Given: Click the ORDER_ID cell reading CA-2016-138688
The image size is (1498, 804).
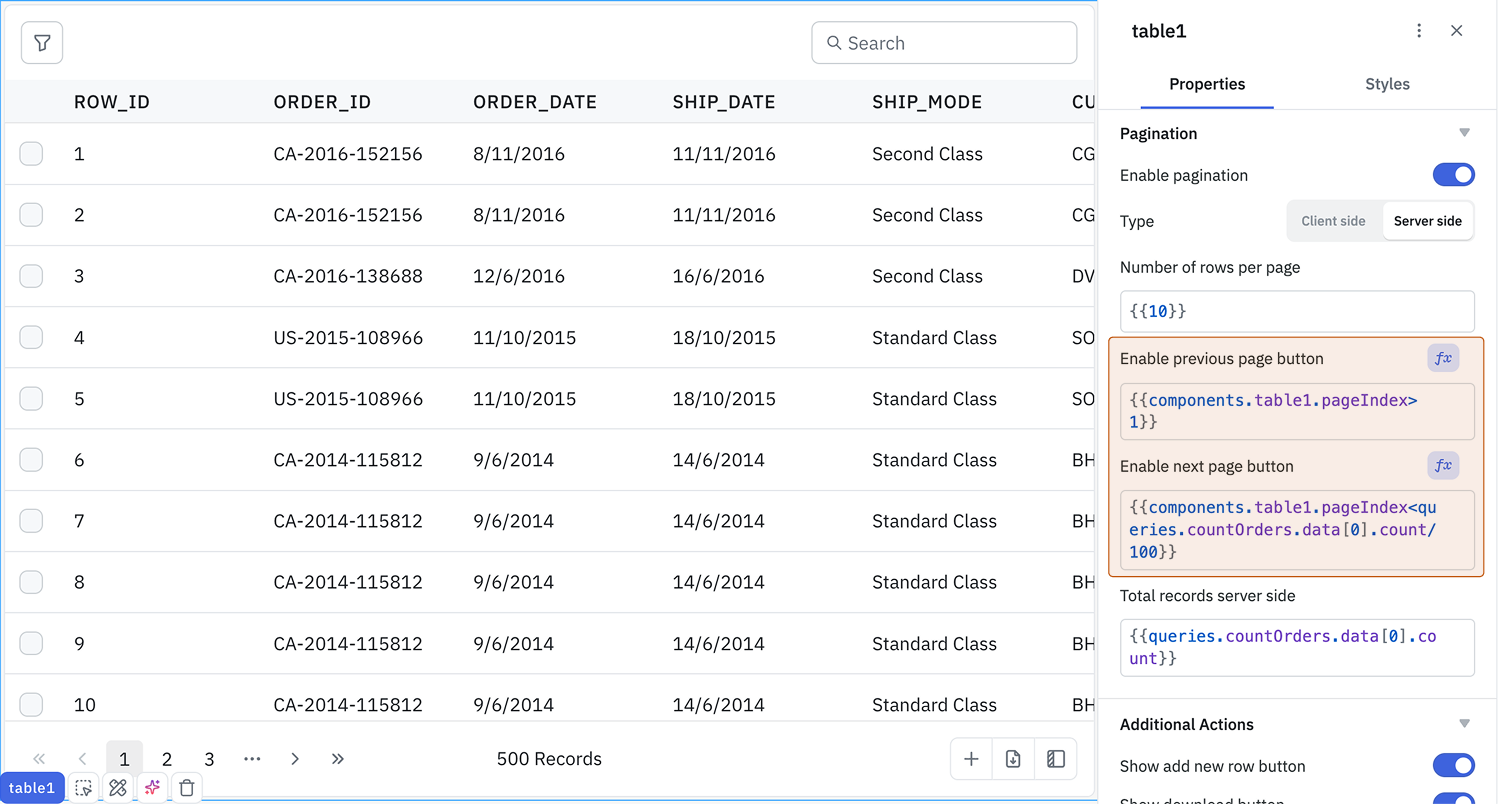Looking at the screenshot, I should 348,276.
